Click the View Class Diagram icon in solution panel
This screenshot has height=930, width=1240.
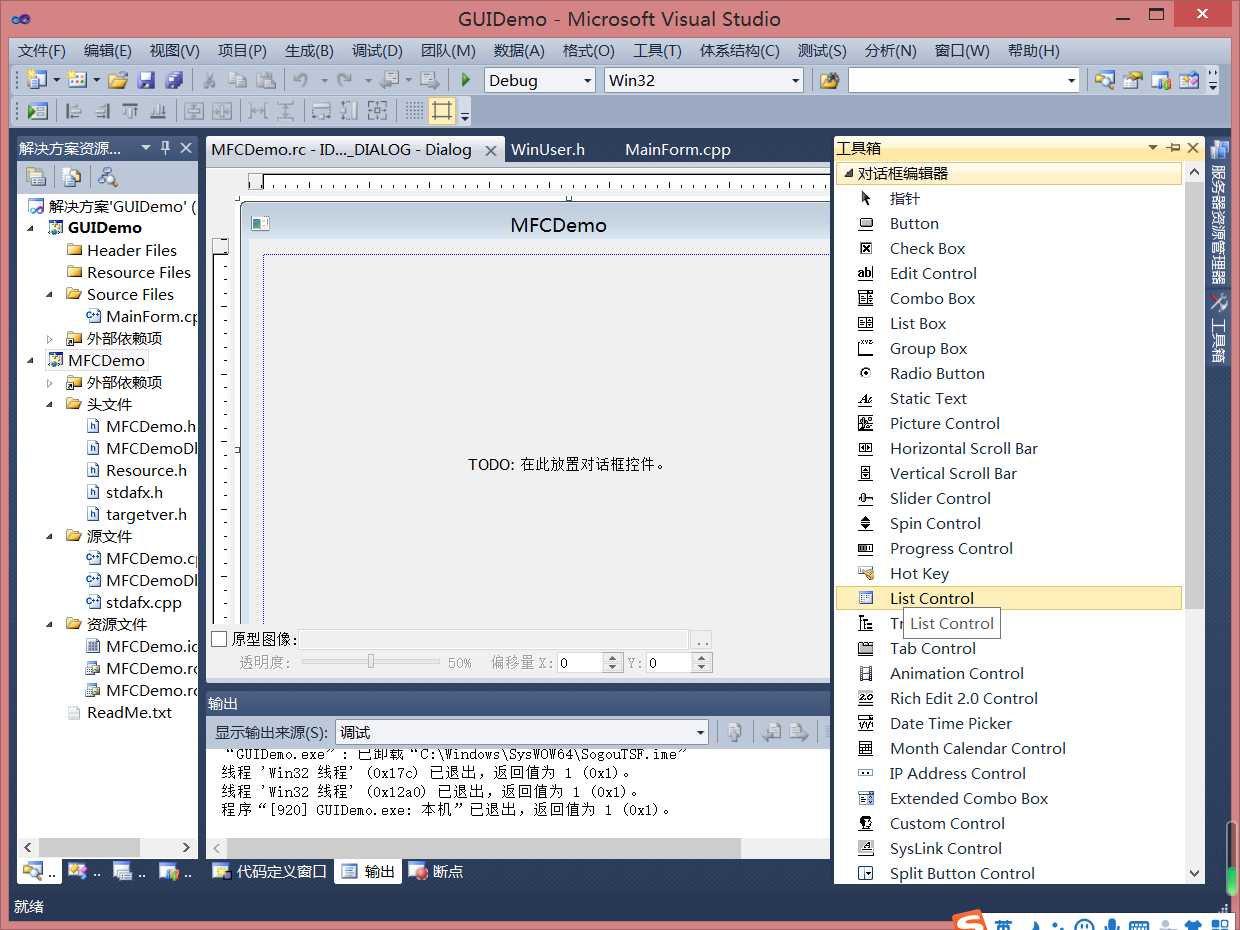pyautogui.click(x=108, y=177)
